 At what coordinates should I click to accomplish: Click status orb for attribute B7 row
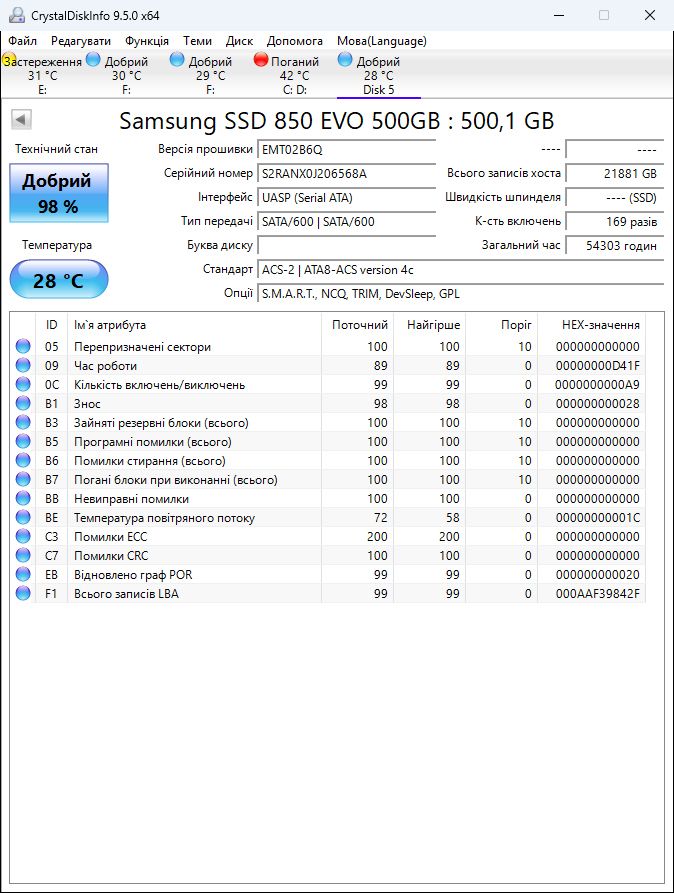[23, 479]
